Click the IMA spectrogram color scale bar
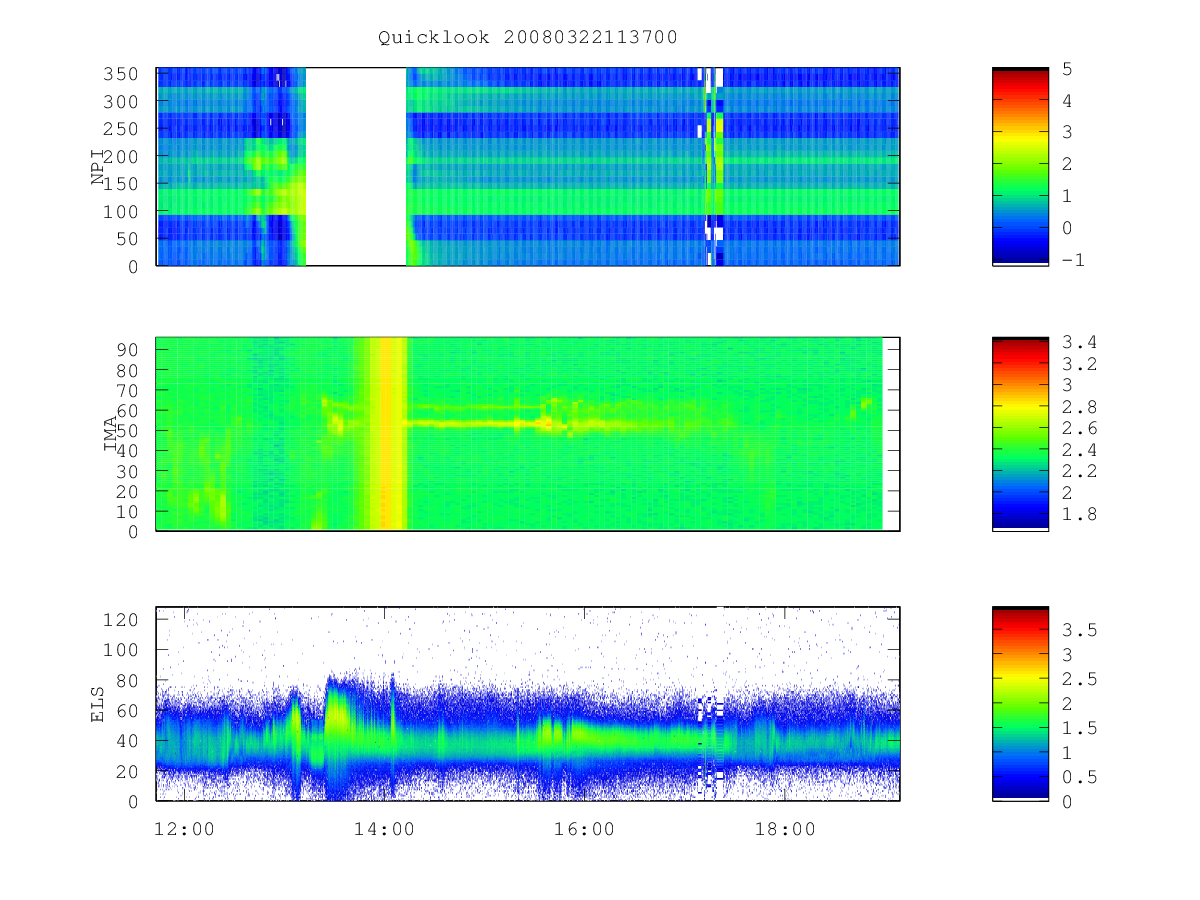This screenshot has width=1200, height=900. point(1020,434)
